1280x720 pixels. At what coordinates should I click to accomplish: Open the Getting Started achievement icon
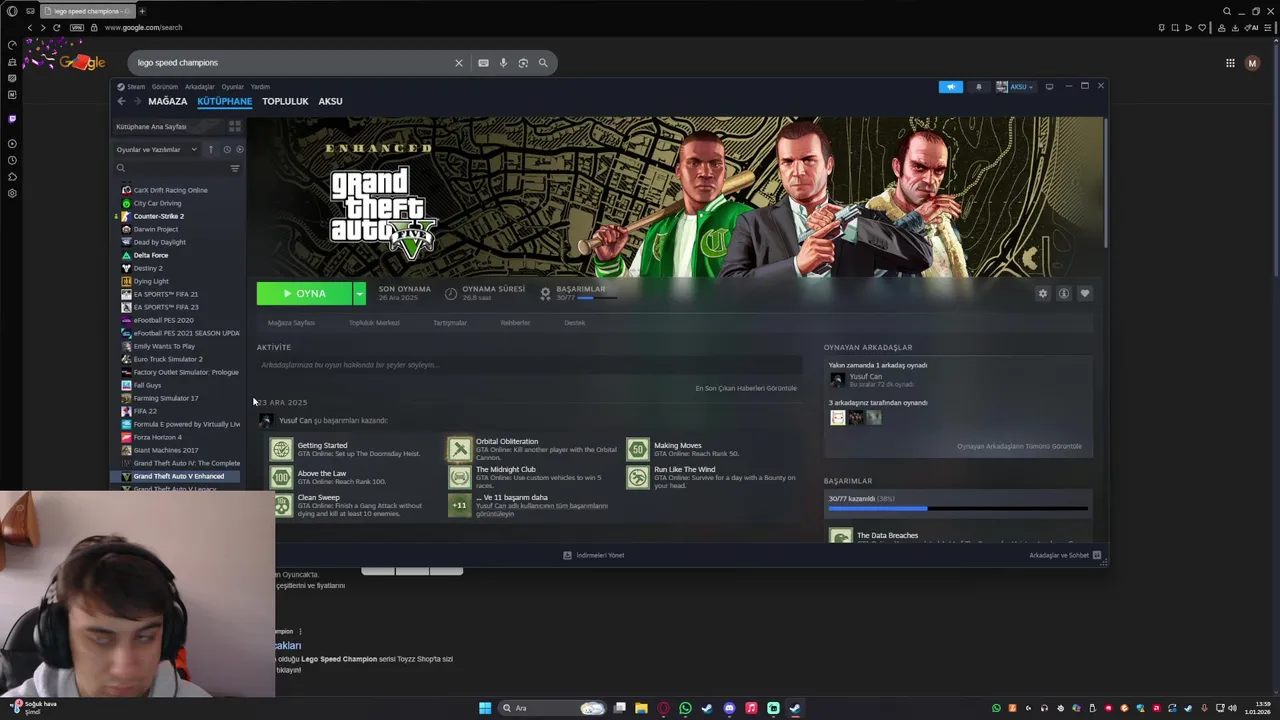point(282,449)
